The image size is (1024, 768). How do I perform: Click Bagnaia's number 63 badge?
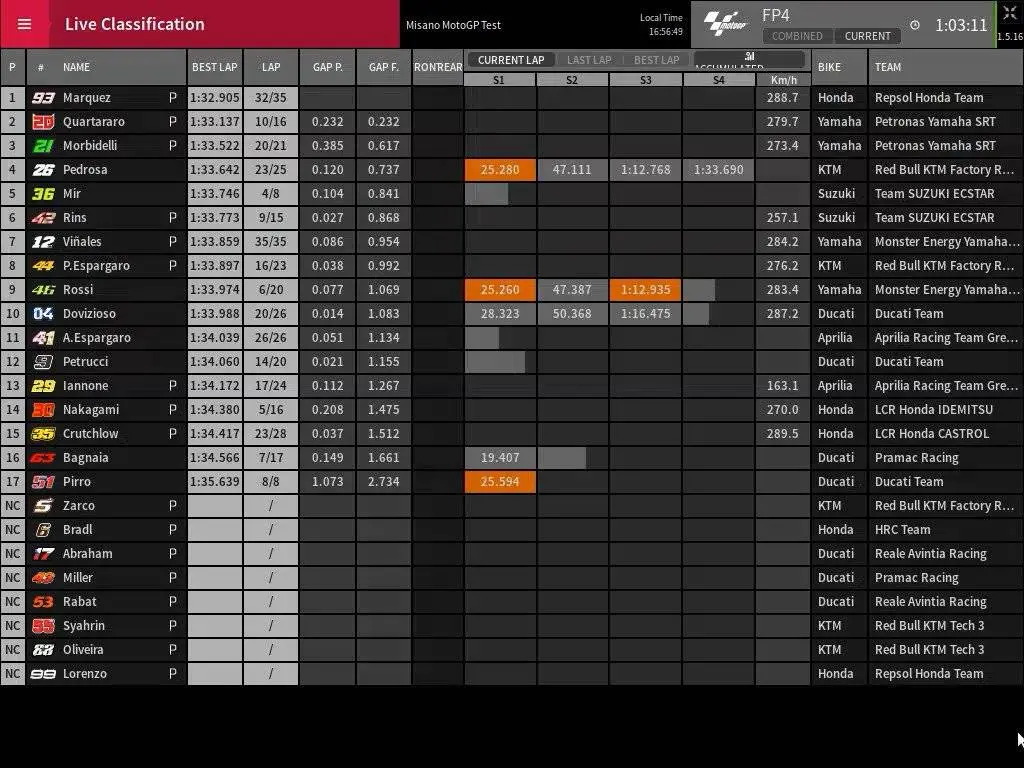coord(43,458)
